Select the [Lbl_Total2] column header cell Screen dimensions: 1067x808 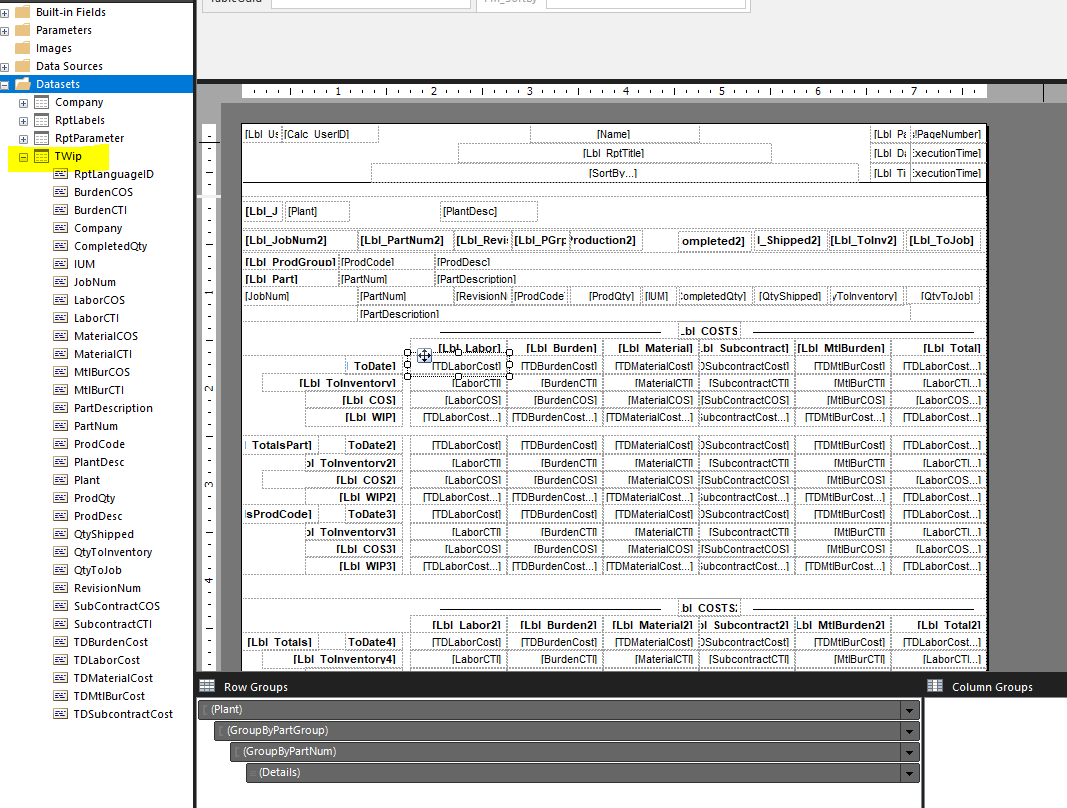pyautogui.click(x=938, y=625)
